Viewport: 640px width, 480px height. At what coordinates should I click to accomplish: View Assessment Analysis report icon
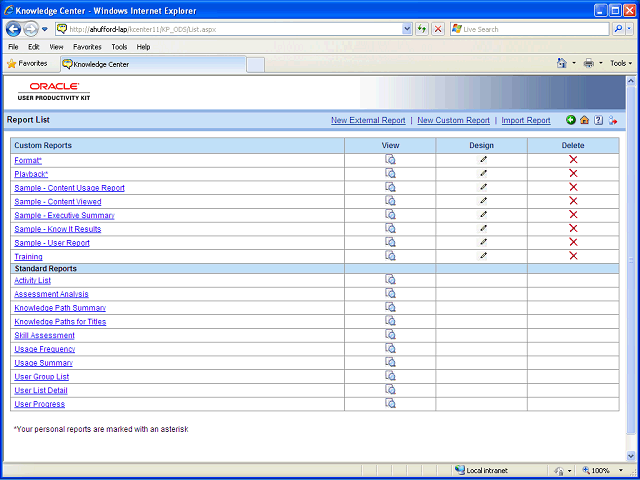point(390,293)
